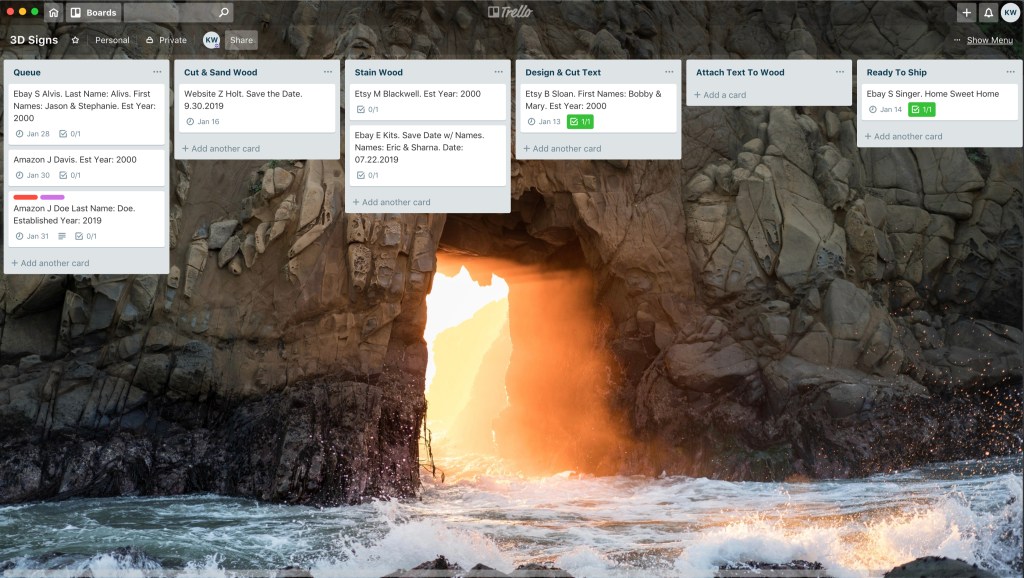Viewport: 1024px width, 578px height.
Task: Click 0/1 checklist badge on Etsy M Blackwell card
Action: (x=367, y=110)
